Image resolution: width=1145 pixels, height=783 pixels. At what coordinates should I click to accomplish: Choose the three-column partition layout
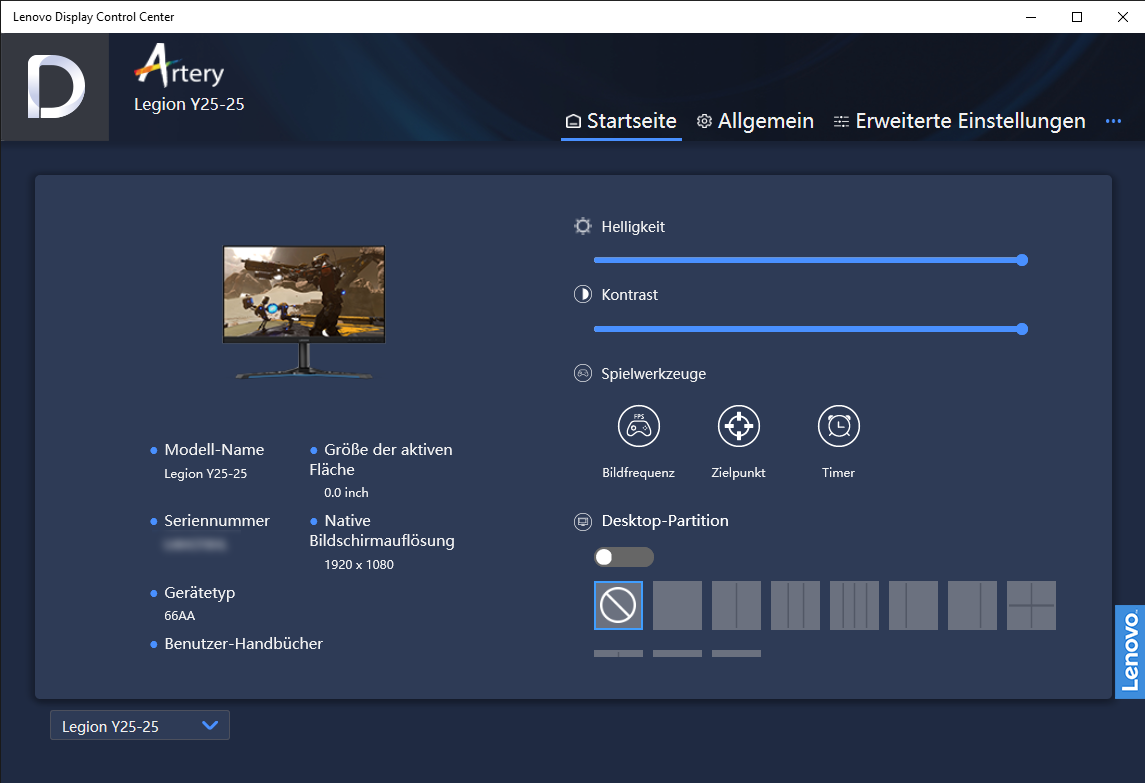coord(795,605)
